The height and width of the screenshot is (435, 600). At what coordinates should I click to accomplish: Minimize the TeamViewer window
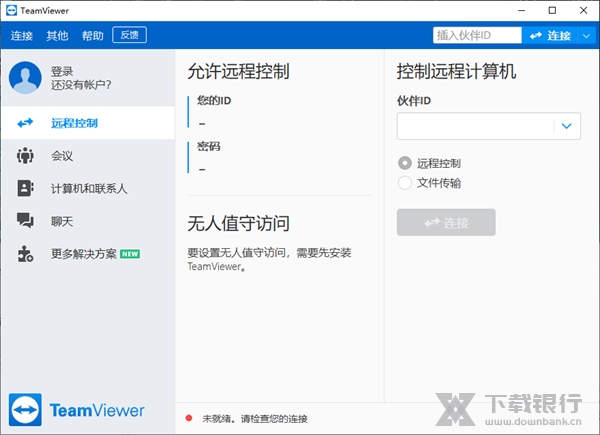click(x=522, y=10)
